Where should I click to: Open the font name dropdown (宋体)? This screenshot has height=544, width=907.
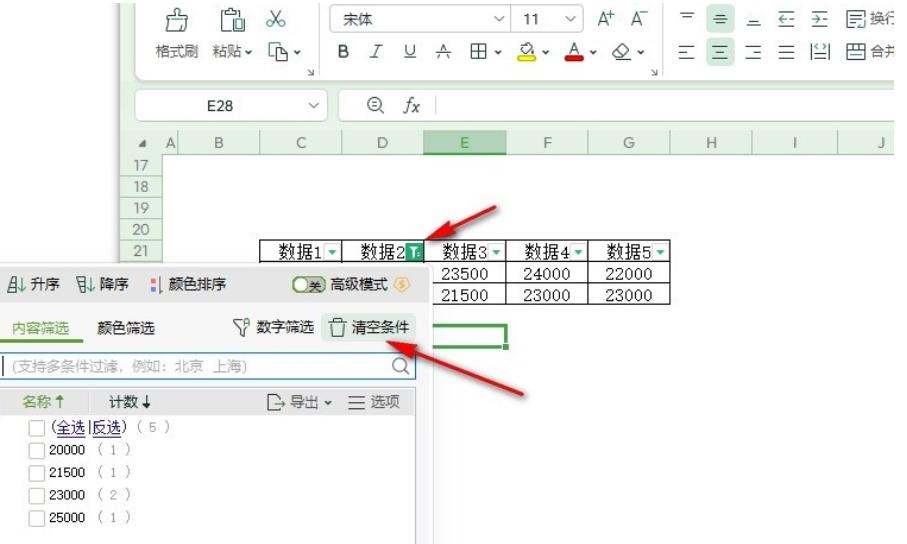499,19
